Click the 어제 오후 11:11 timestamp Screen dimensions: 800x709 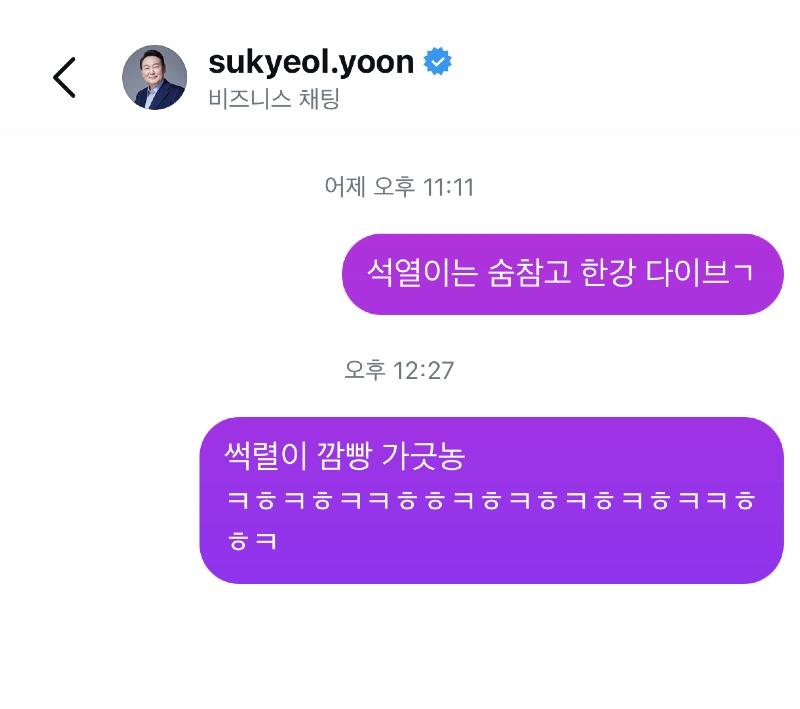399,187
